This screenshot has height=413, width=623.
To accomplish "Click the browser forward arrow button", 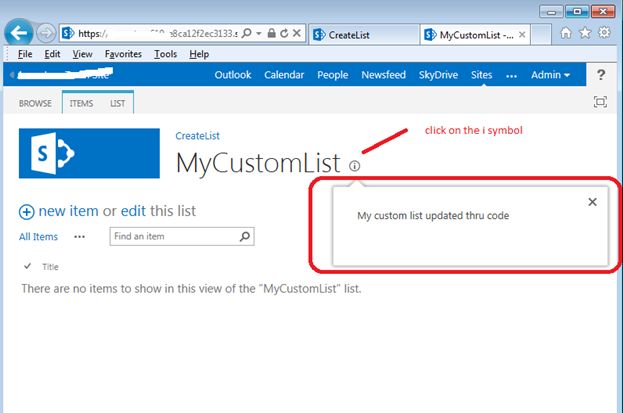I will 46,33.
